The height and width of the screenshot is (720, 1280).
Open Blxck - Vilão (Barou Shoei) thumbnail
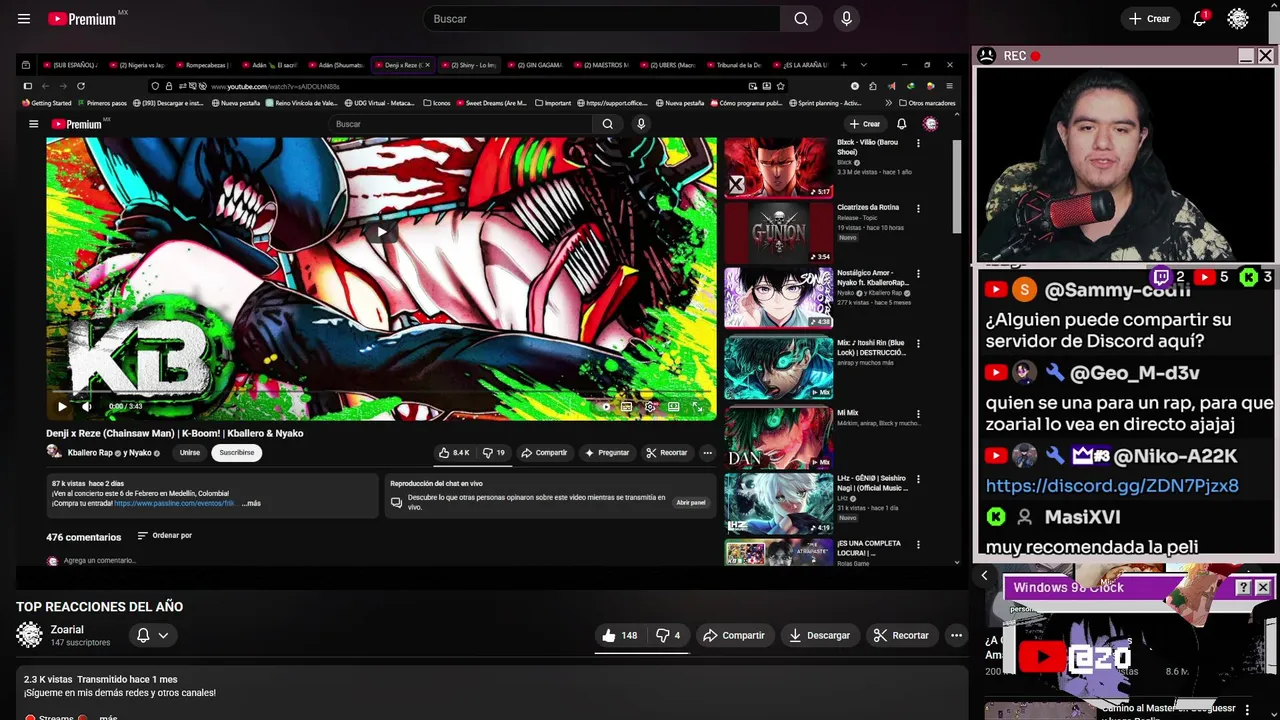778,168
